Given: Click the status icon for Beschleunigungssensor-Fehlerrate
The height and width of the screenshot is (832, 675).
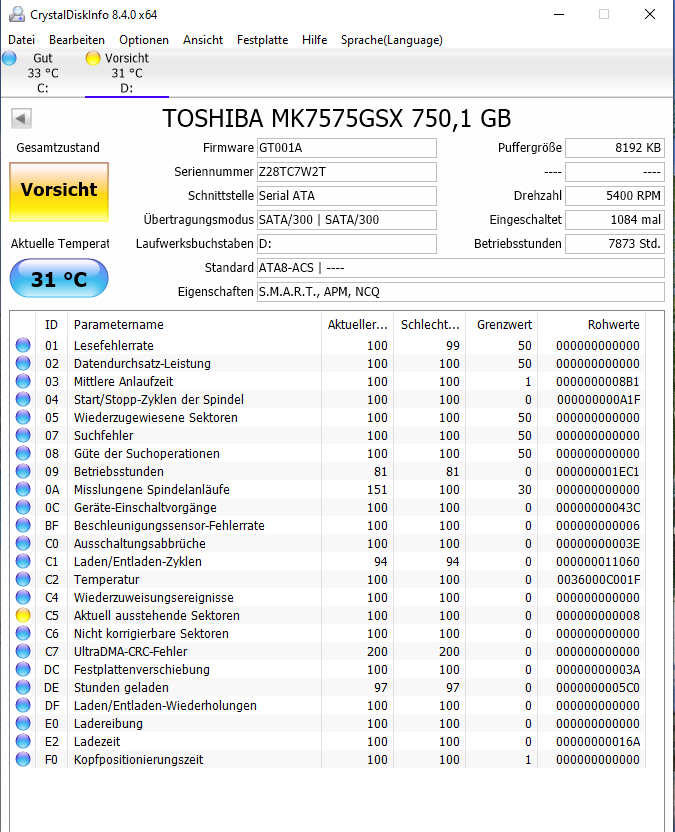Looking at the screenshot, I should 23,526.
